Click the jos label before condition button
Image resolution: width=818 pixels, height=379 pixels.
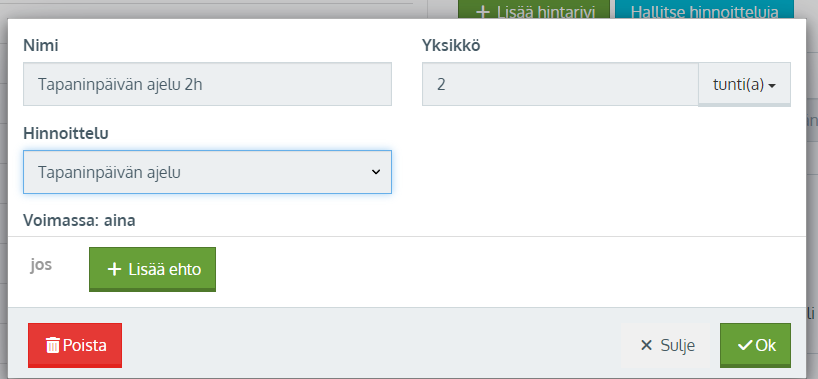click(x=41, y=265)
